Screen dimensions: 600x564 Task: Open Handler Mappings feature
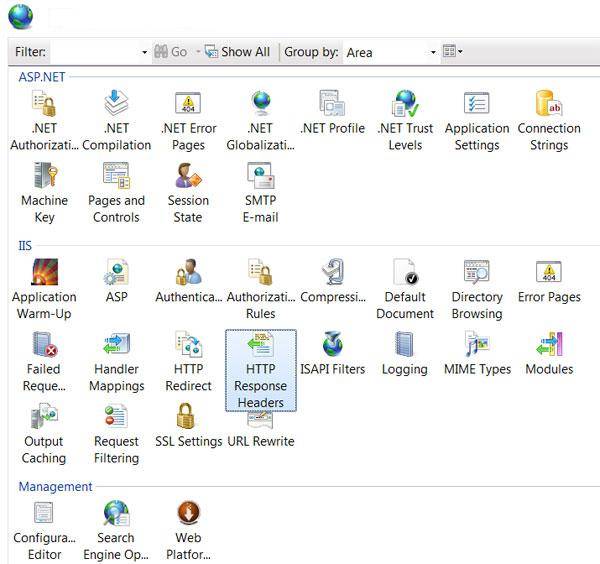(x=116, y=362)
